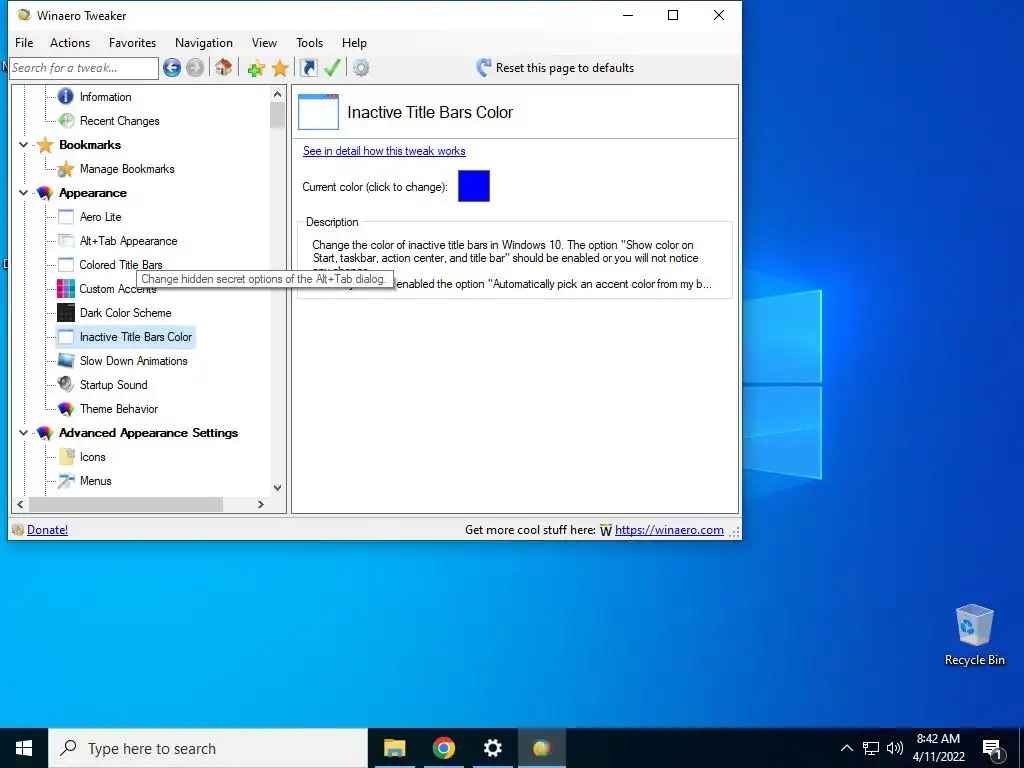The height and width of the screenshot is (768, 1024).
Task: Open Windows Settings gear on taskbar
Action: pos(492,748)
